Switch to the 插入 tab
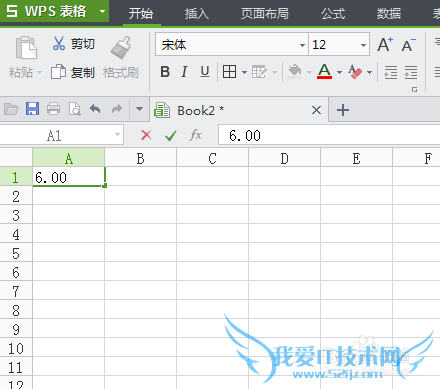The width and height of the screenshot is (440, 389). point(197,14)
